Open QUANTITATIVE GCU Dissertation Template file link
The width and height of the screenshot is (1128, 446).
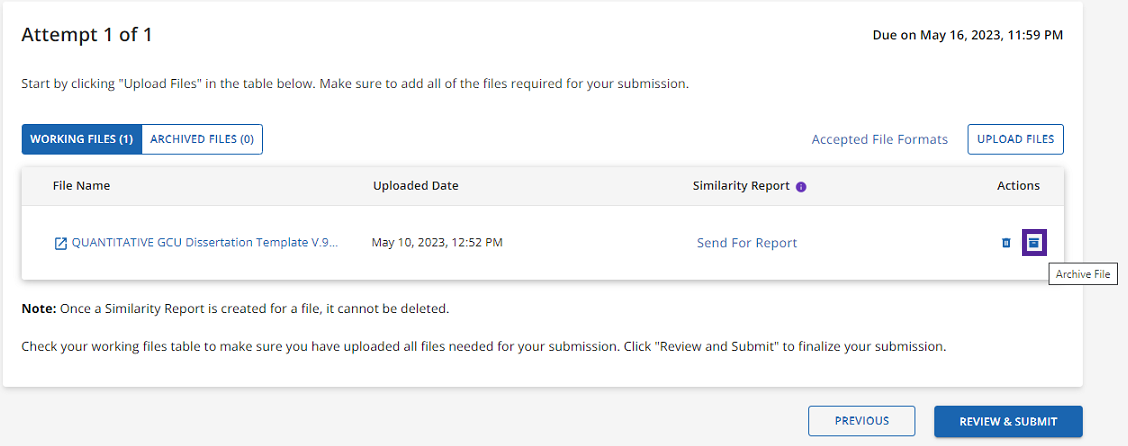click(205, 242)
